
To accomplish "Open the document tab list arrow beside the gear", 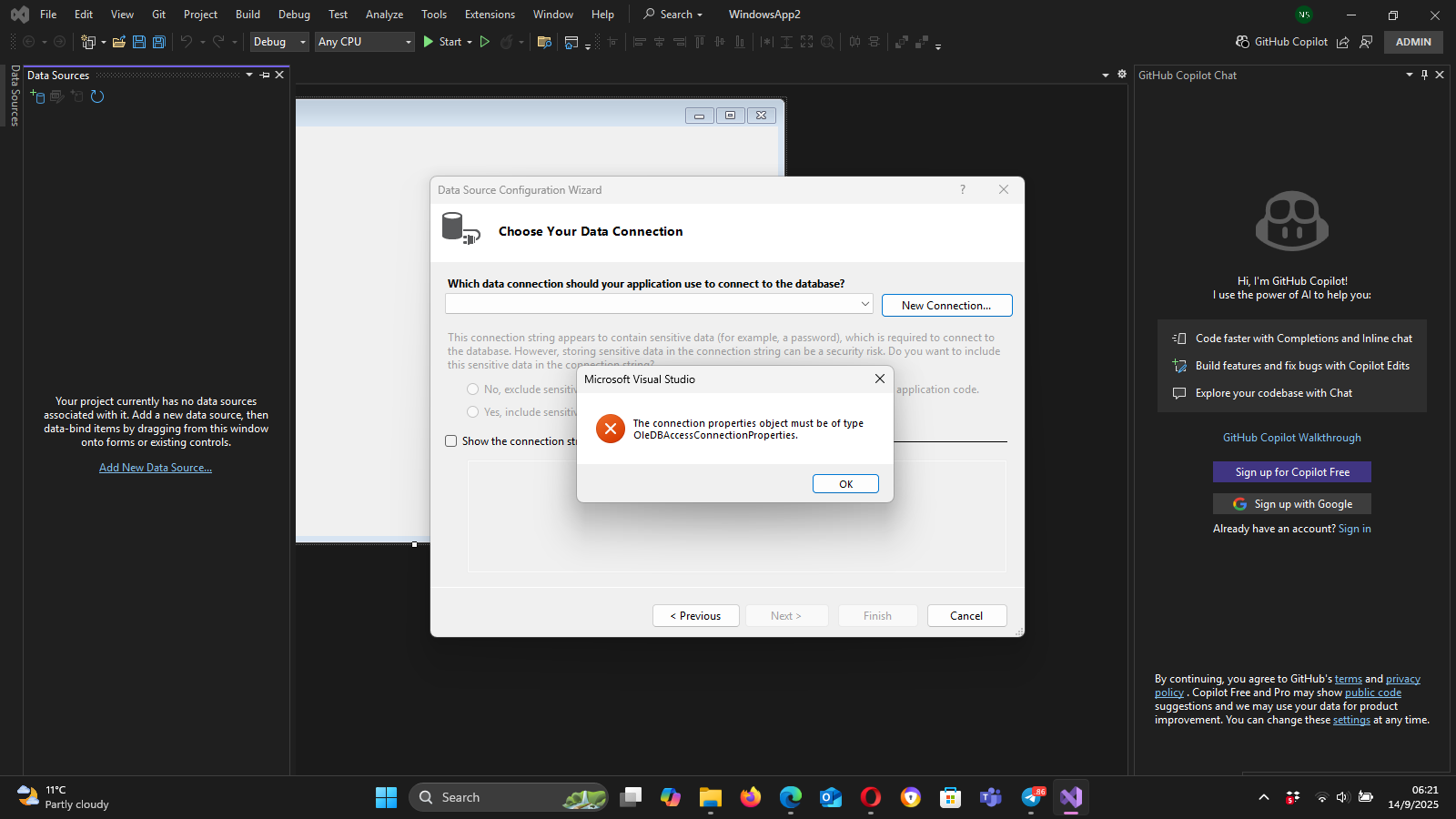I will point(1106,76).
